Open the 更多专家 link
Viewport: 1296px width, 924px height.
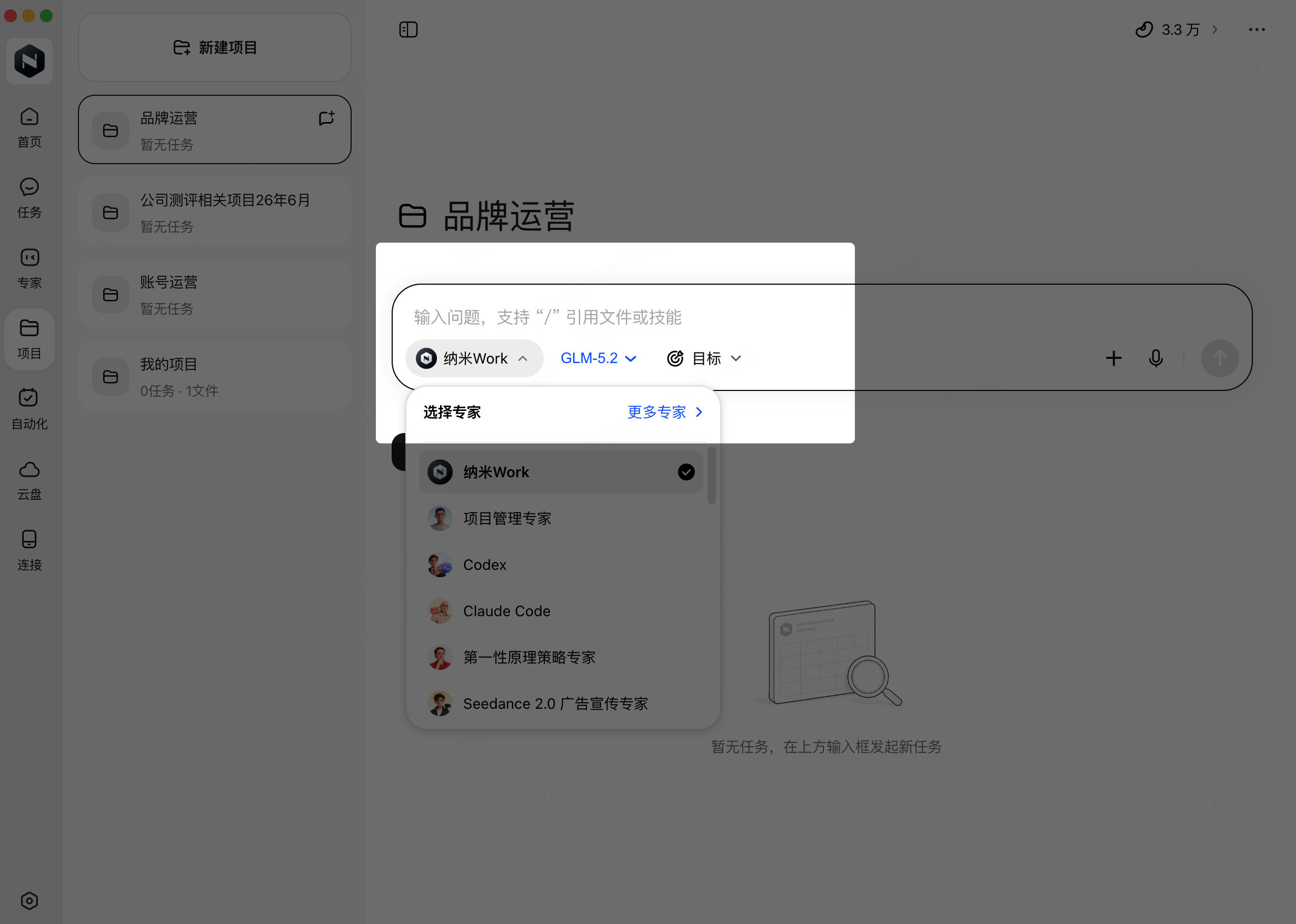pos(665,412)
